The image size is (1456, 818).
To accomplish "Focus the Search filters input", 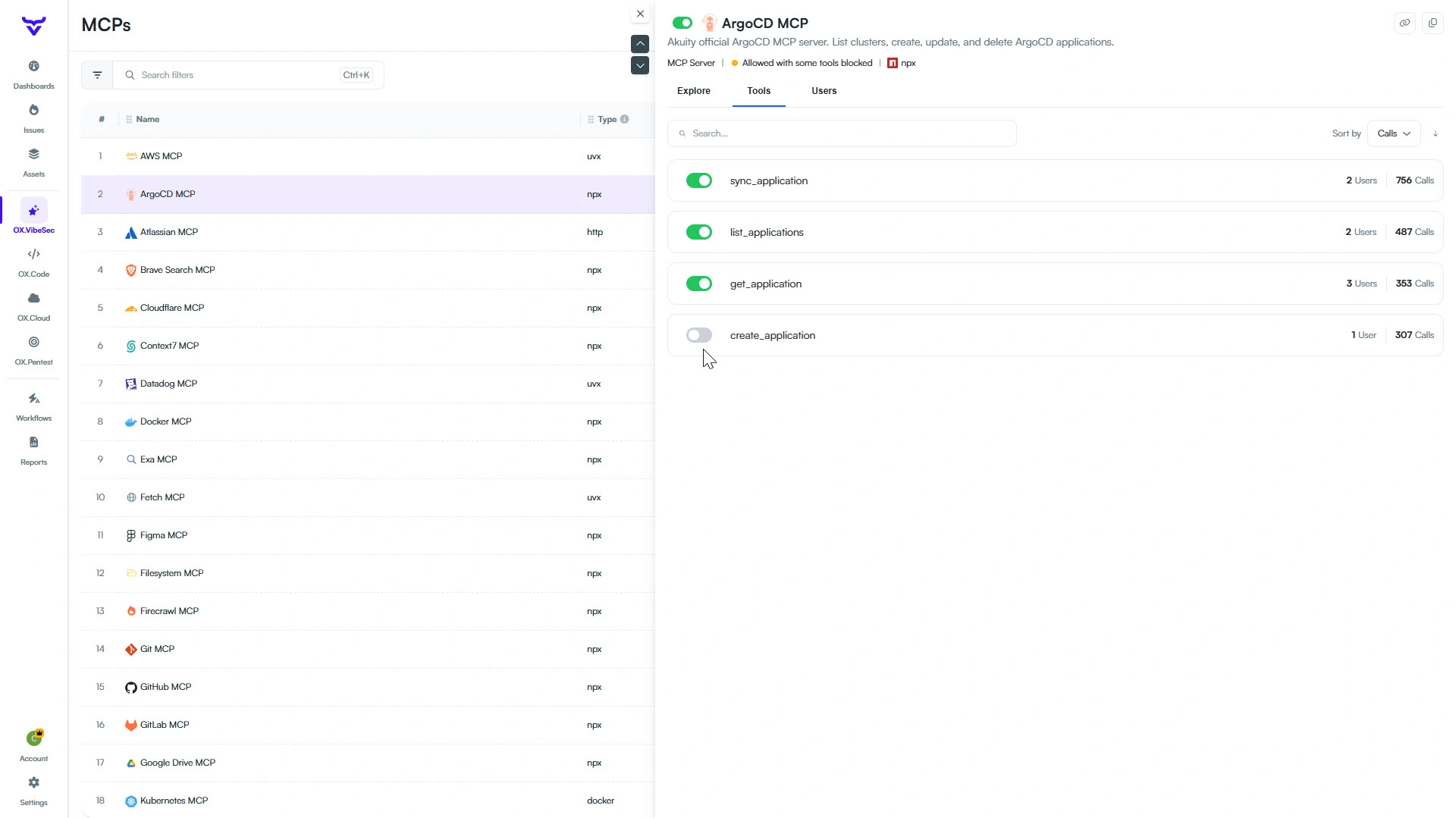I will point(248,75).
